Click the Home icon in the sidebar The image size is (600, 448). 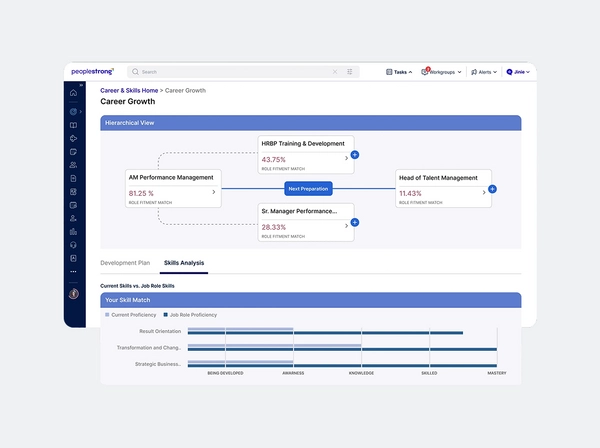point(73,93)
